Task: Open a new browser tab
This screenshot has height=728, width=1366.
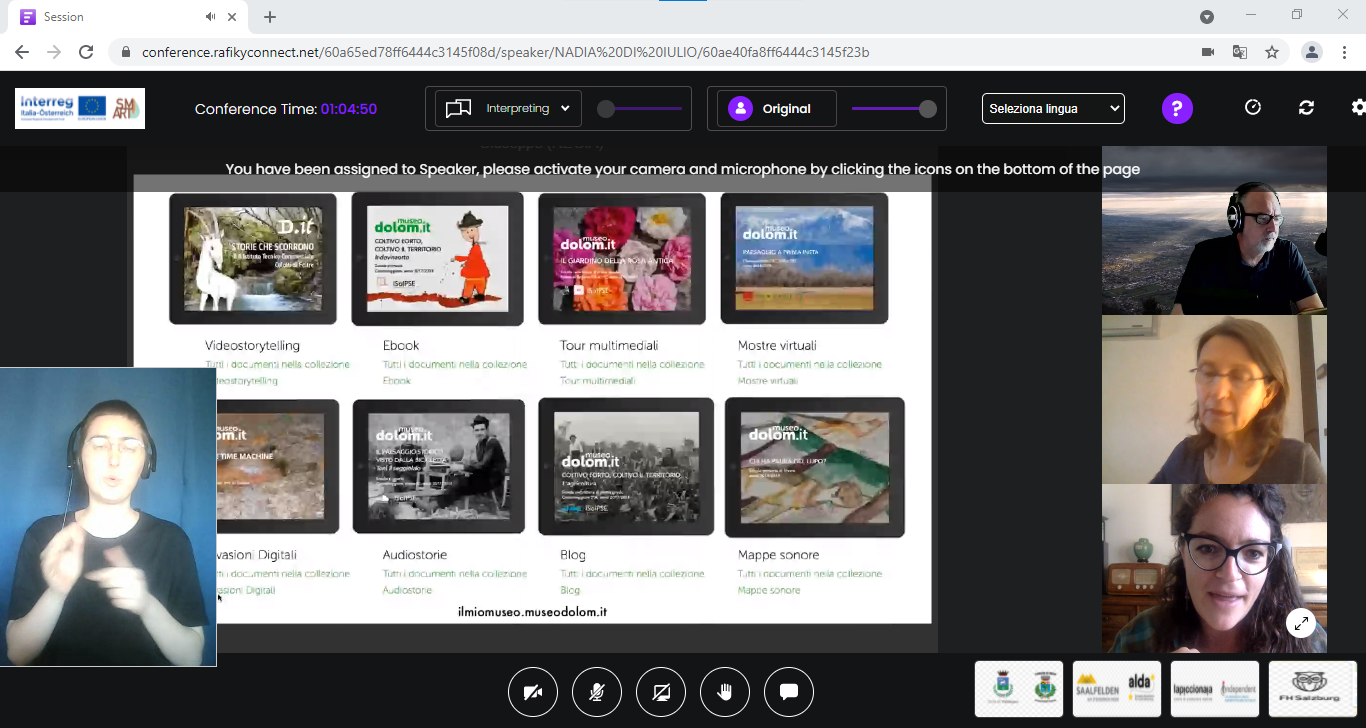Action: pos(270,17)
